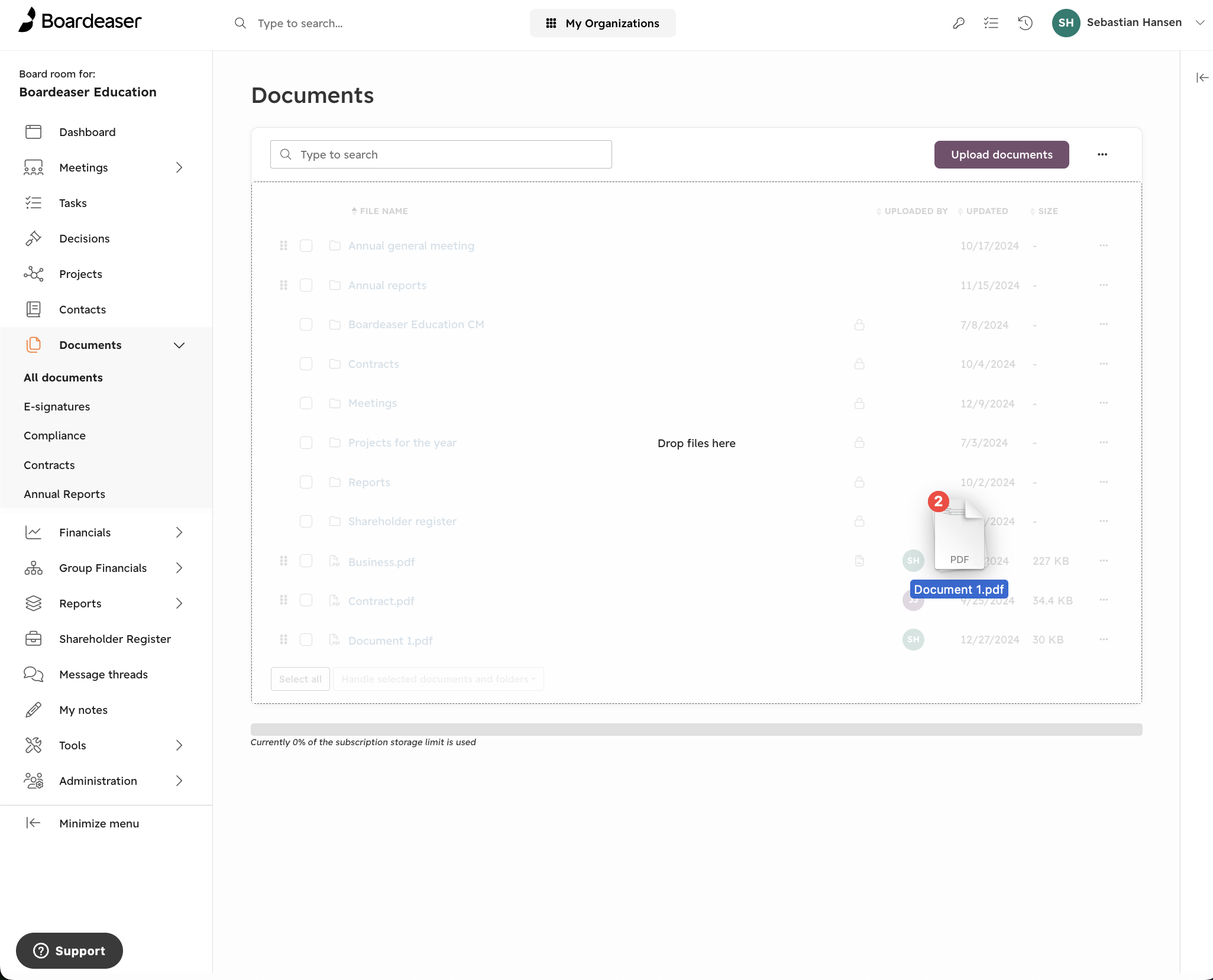Screen dimensions: 1213x980
Task: Open the key icon in the header
Action: point(959,23)
